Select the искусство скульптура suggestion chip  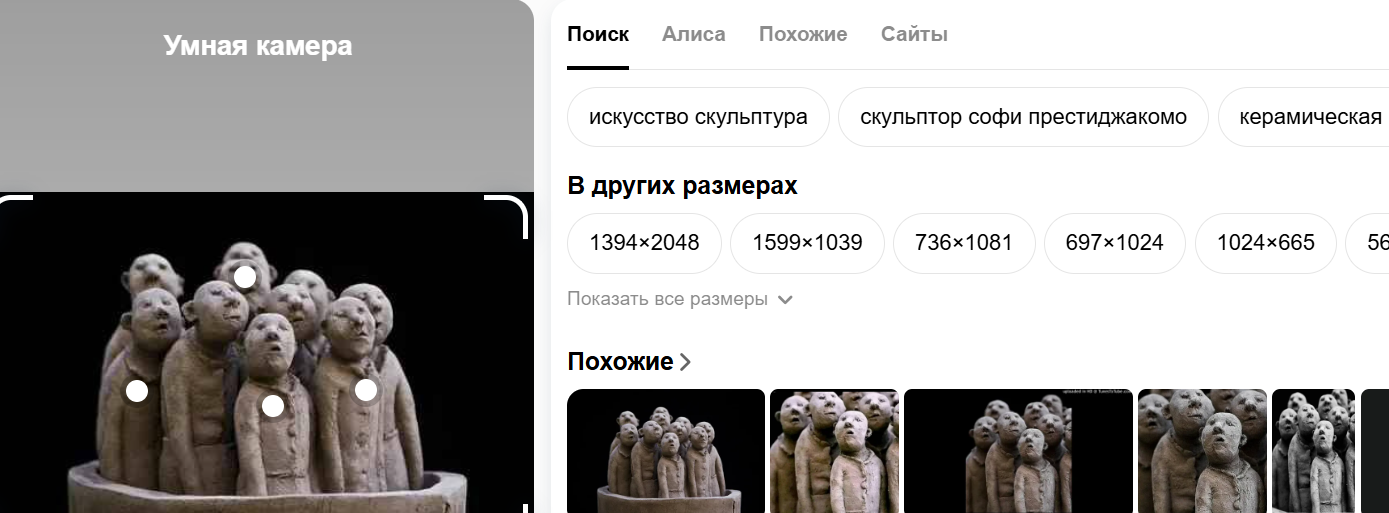(x=698, y=117)
